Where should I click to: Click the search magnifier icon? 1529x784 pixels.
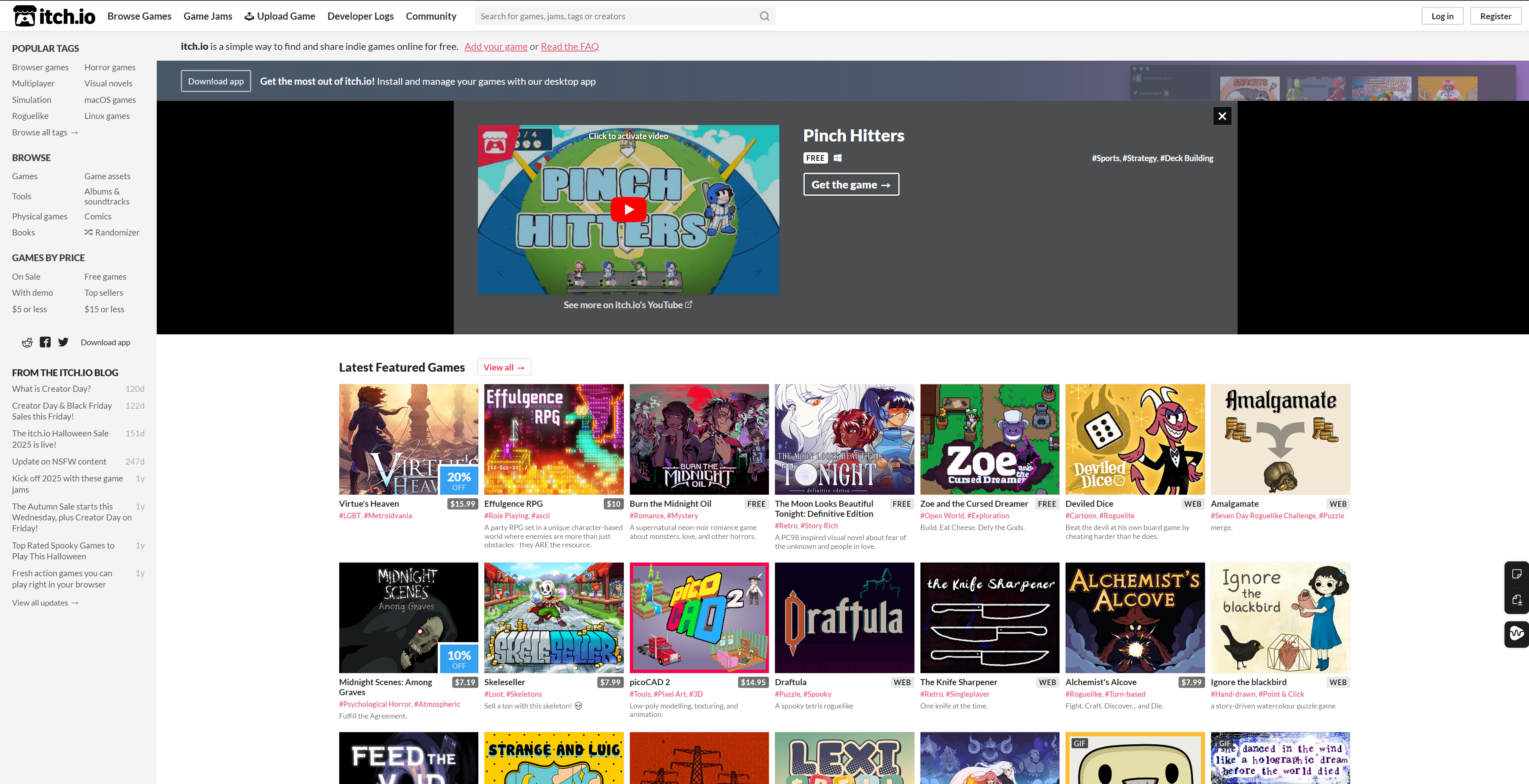click(x=764, y=16)
